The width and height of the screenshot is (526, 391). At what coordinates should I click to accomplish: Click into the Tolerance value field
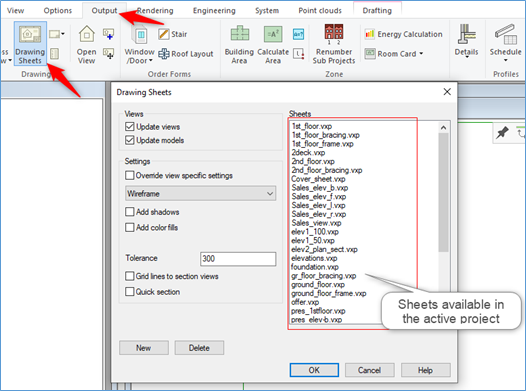pyautogui.click(x=238, y=259)
